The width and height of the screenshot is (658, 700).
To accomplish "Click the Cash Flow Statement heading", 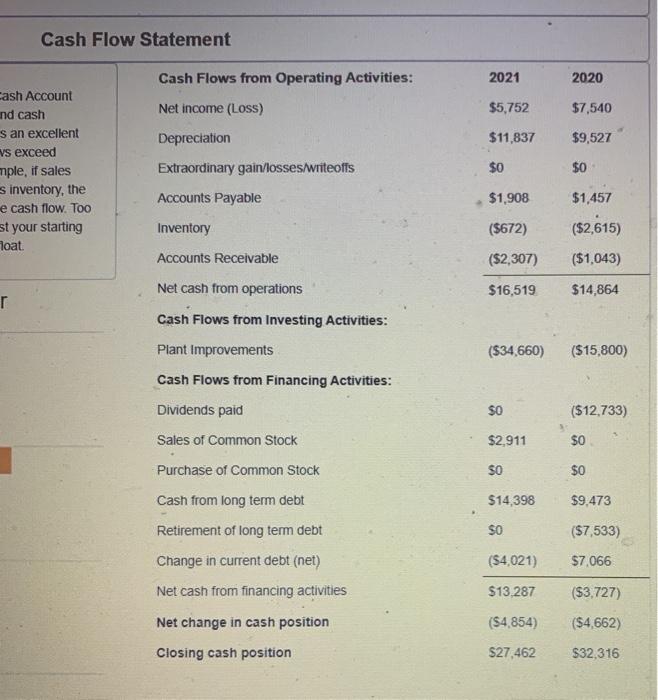I will [135, 40].
